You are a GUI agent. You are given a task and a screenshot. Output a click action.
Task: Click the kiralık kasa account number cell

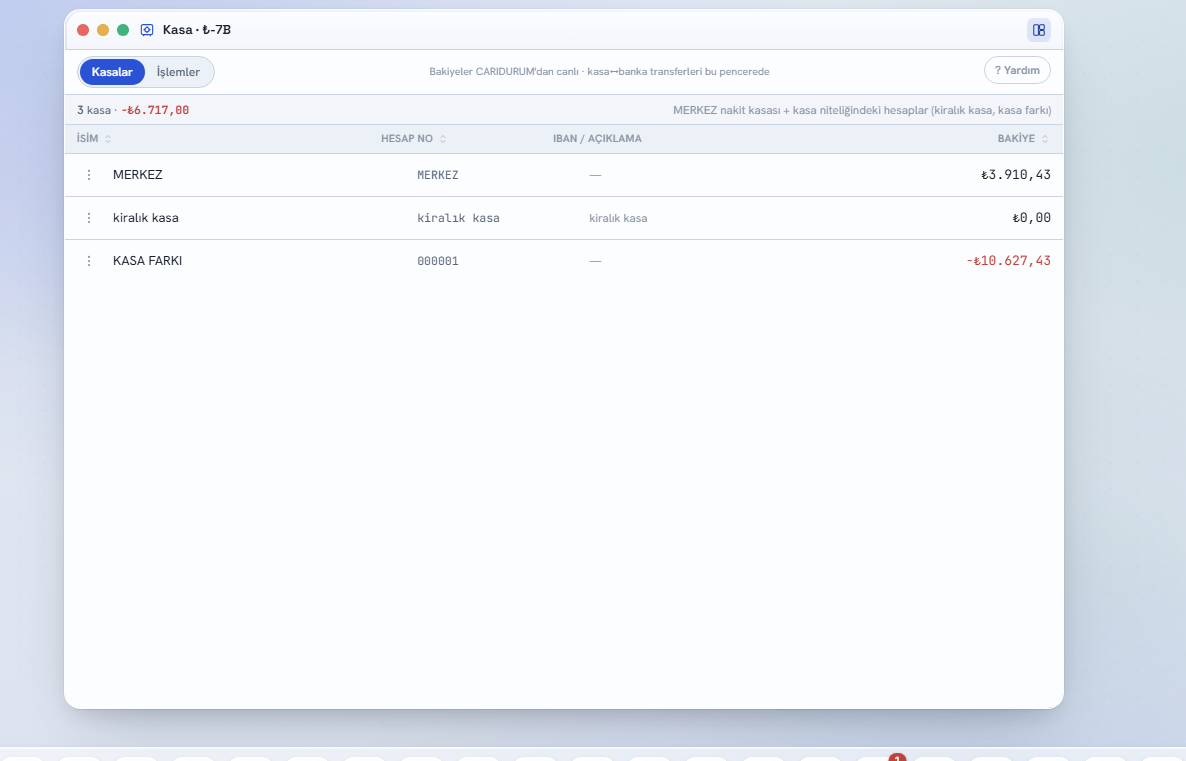point(458,219)
